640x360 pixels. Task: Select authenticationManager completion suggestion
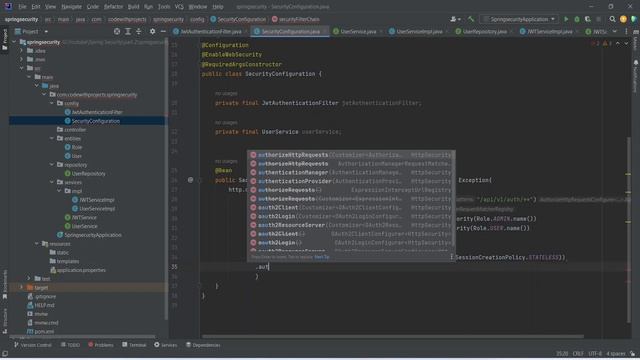click(x=351, y=173)
